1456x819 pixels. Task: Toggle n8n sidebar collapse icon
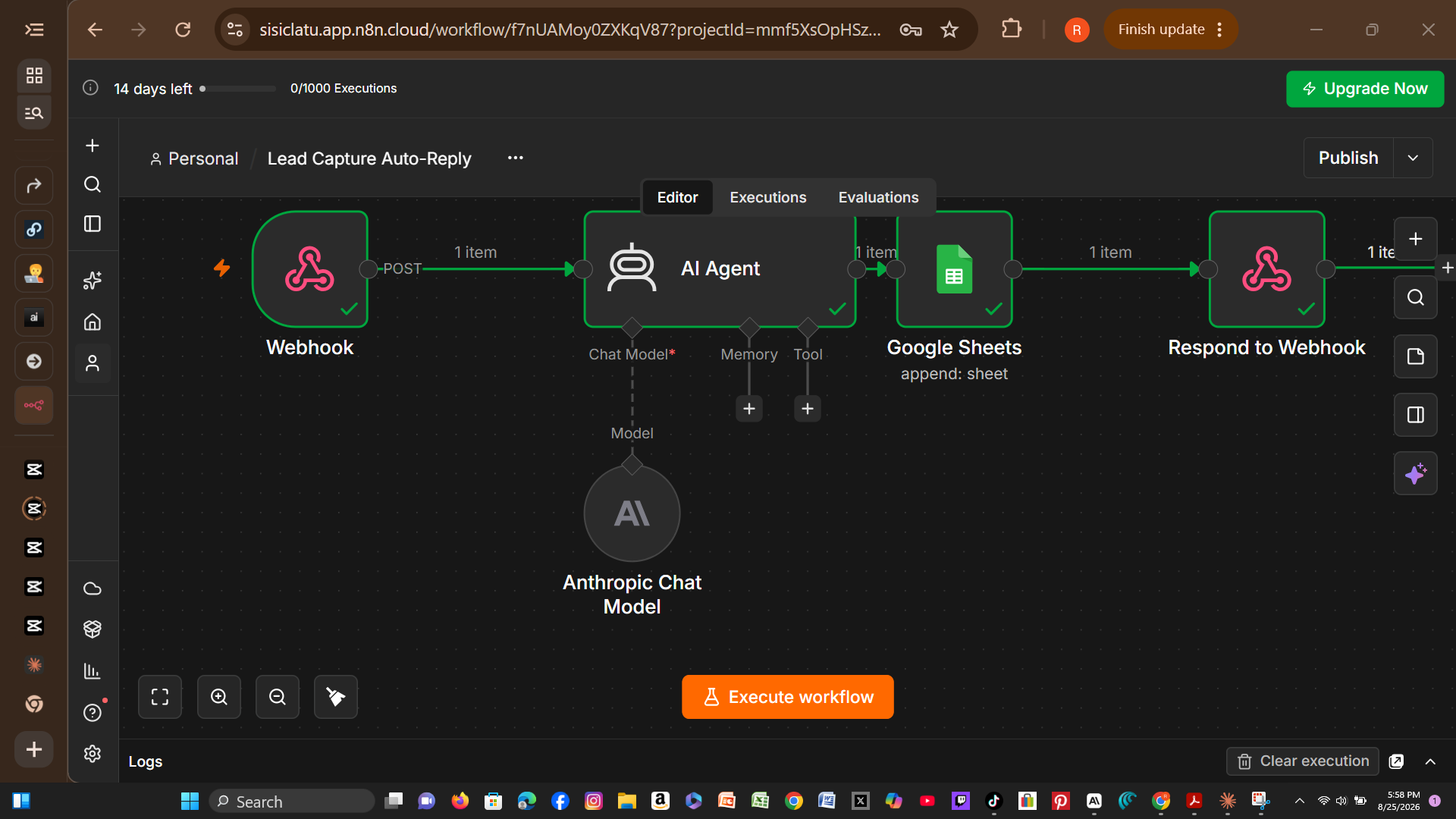[x=93, y=224]
